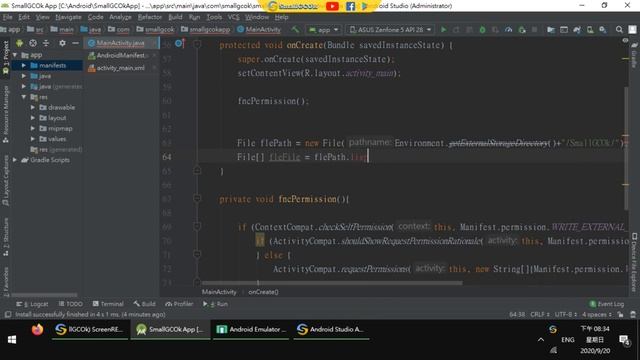
Task: Open ASUS Zenfone 5 API 28 device dropdown
Action: pyautogui.click(x=391, y=30)
